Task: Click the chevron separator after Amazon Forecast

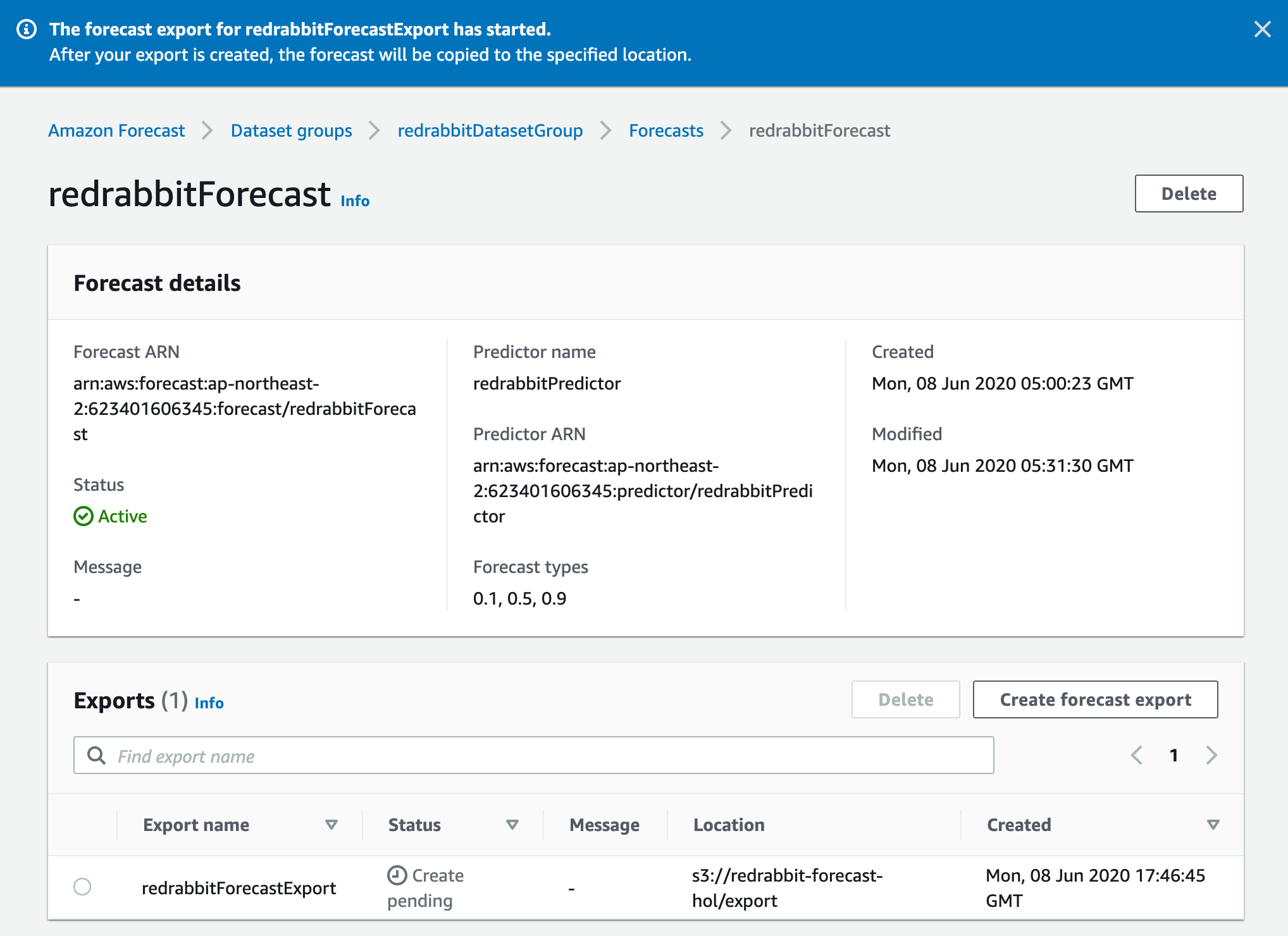Action: [x=207, y=130]
